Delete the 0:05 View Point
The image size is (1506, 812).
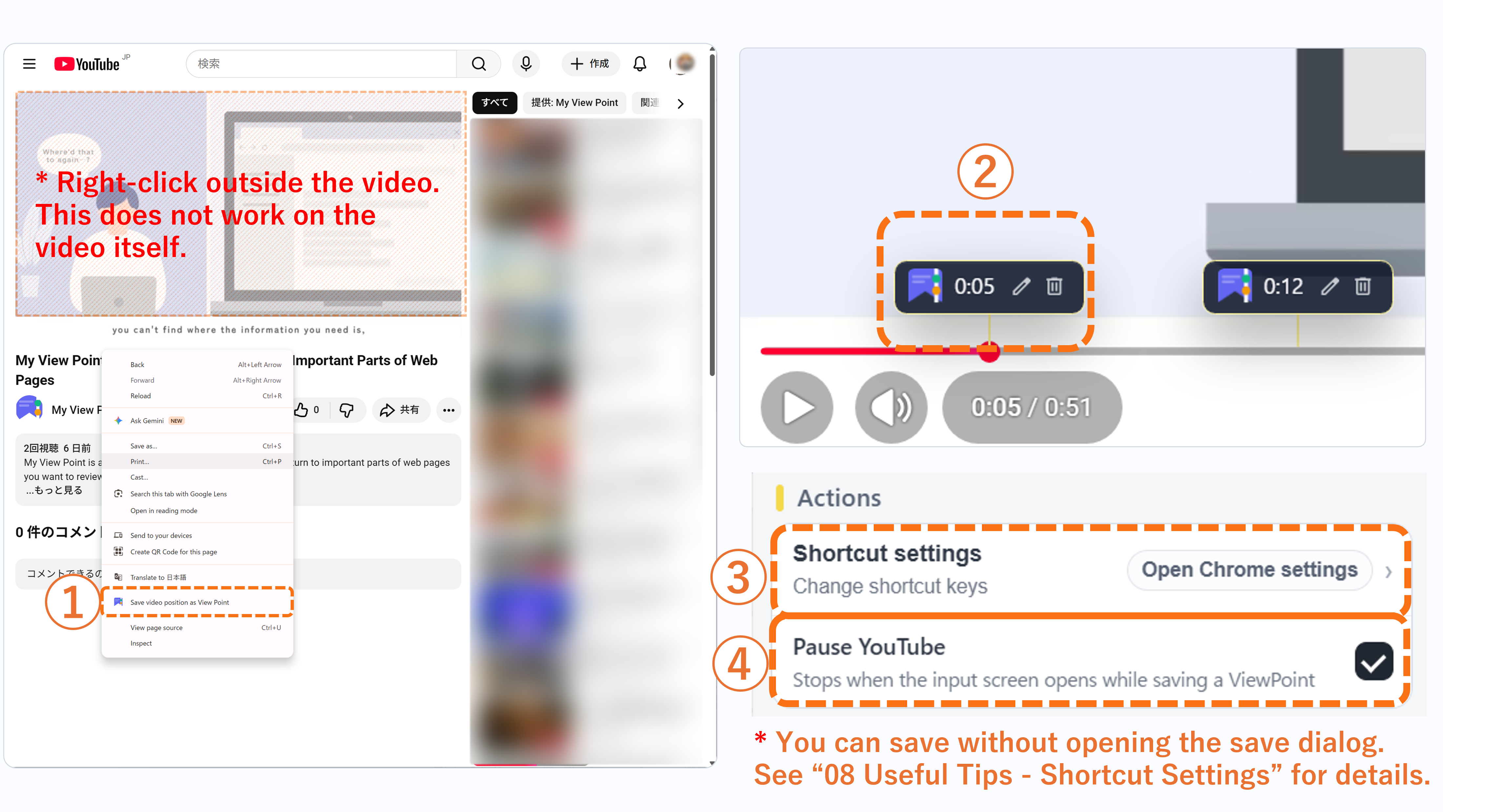[1054, 286]
